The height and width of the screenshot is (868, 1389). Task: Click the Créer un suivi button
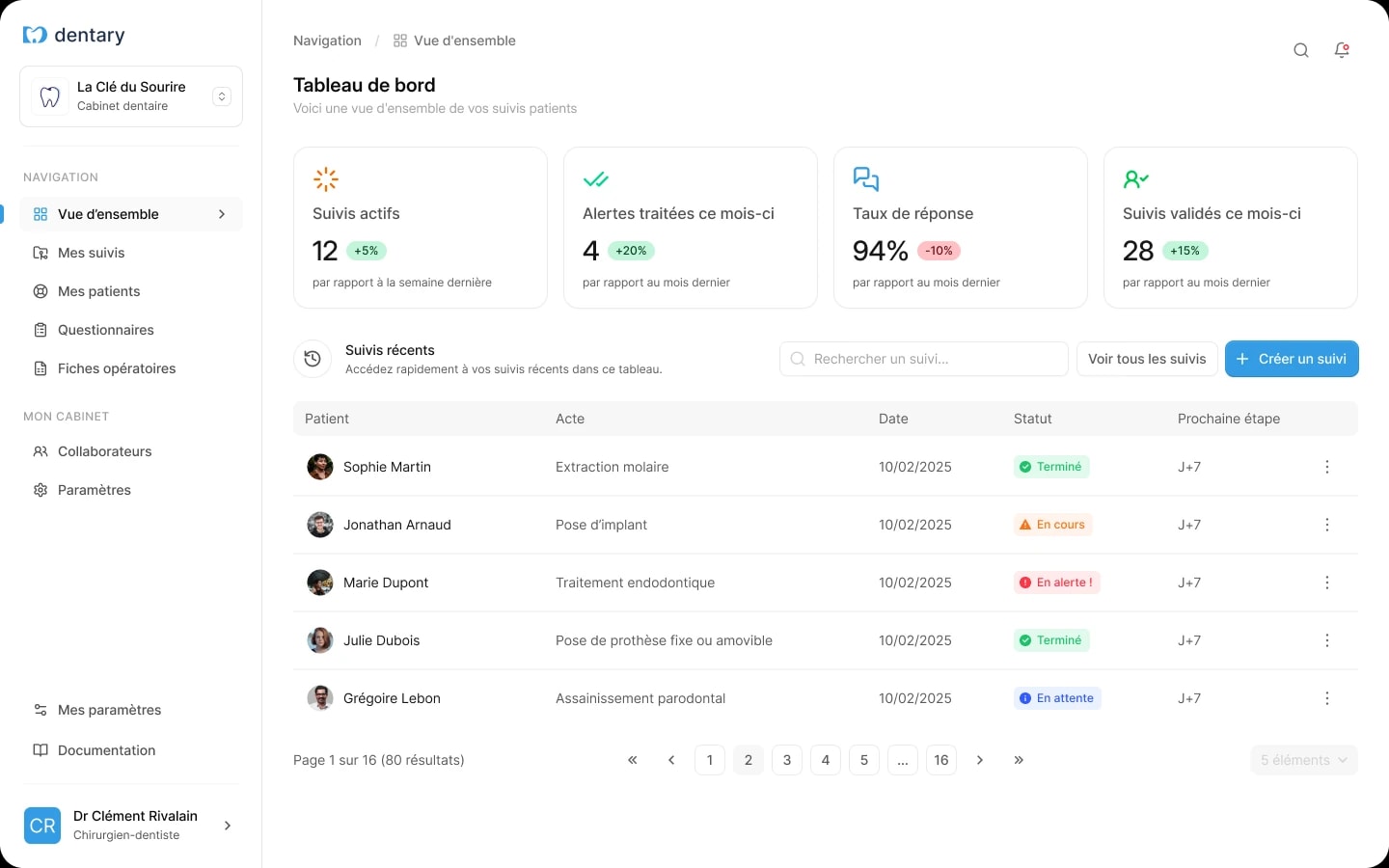pyautogui.click(x=1292, y=359)
